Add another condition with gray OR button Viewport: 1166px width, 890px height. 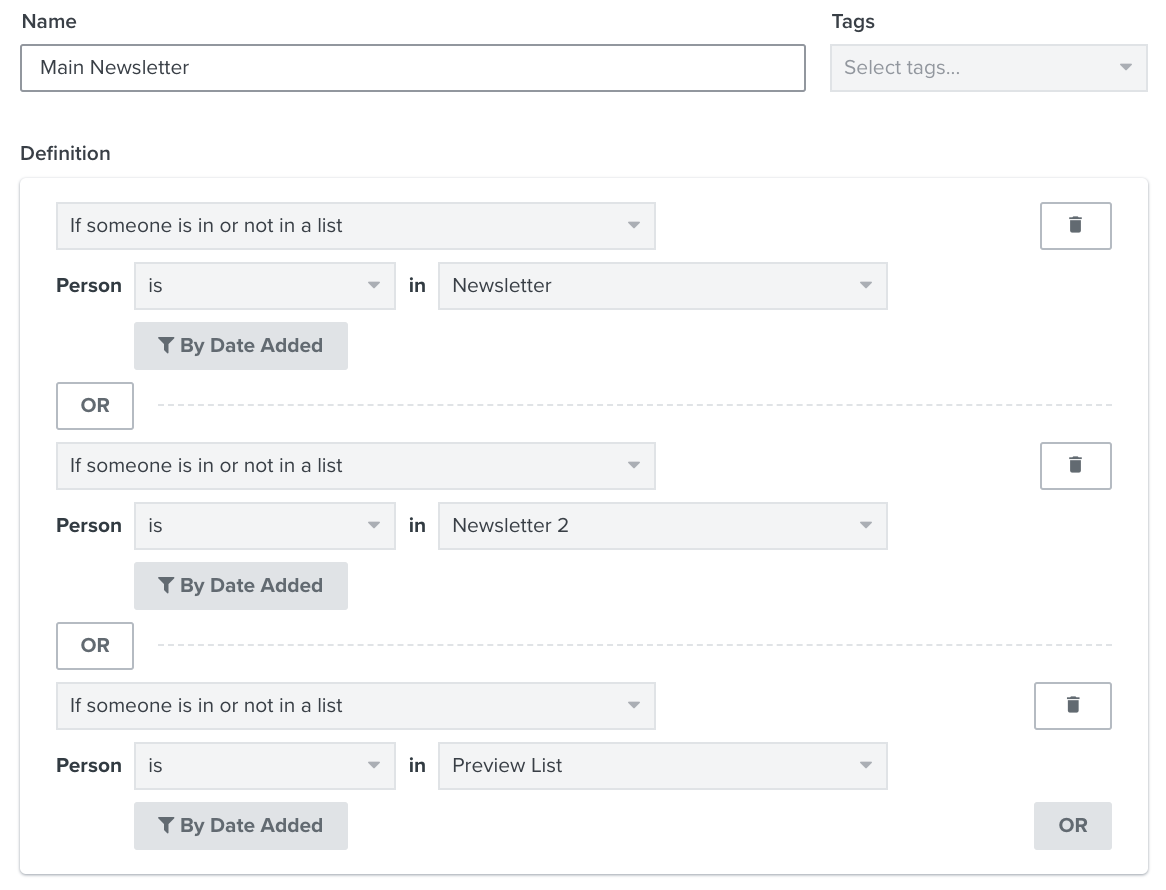pyautogui.click(x=1072, y=825)
